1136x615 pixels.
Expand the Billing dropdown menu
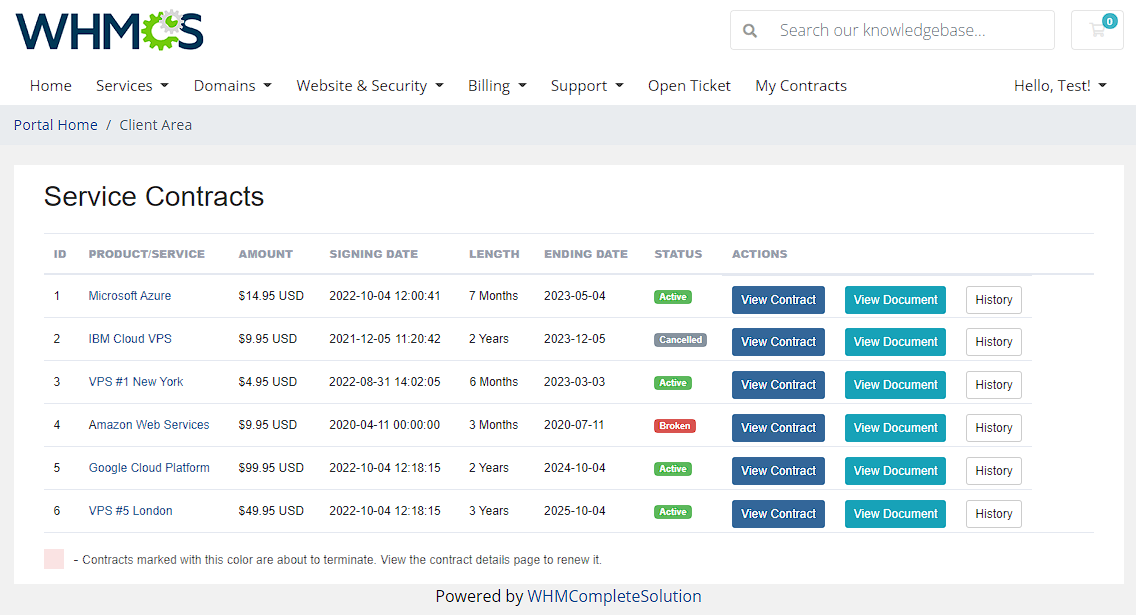coord(497,85)
